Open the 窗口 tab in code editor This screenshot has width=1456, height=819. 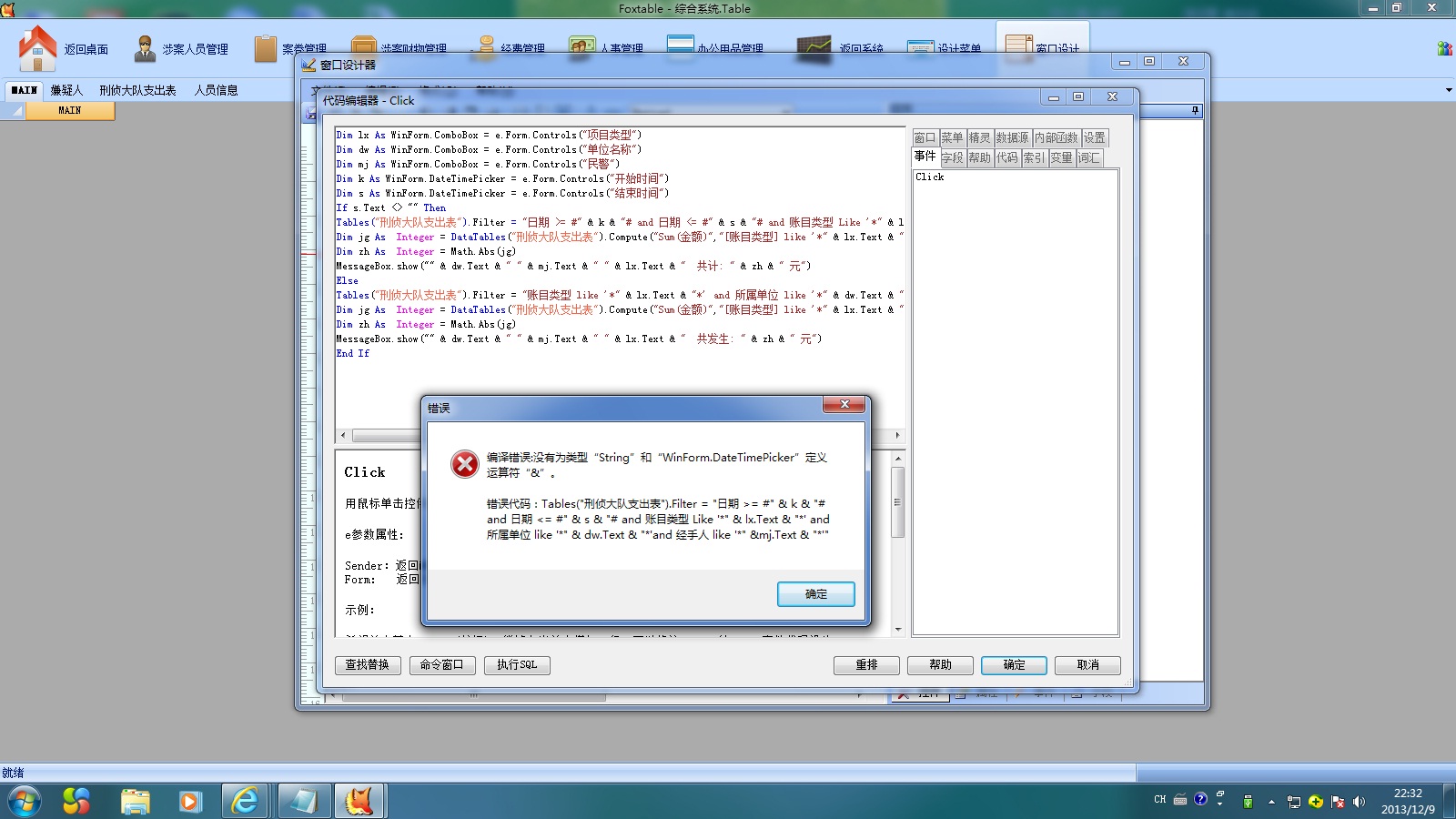click(925, 137)
